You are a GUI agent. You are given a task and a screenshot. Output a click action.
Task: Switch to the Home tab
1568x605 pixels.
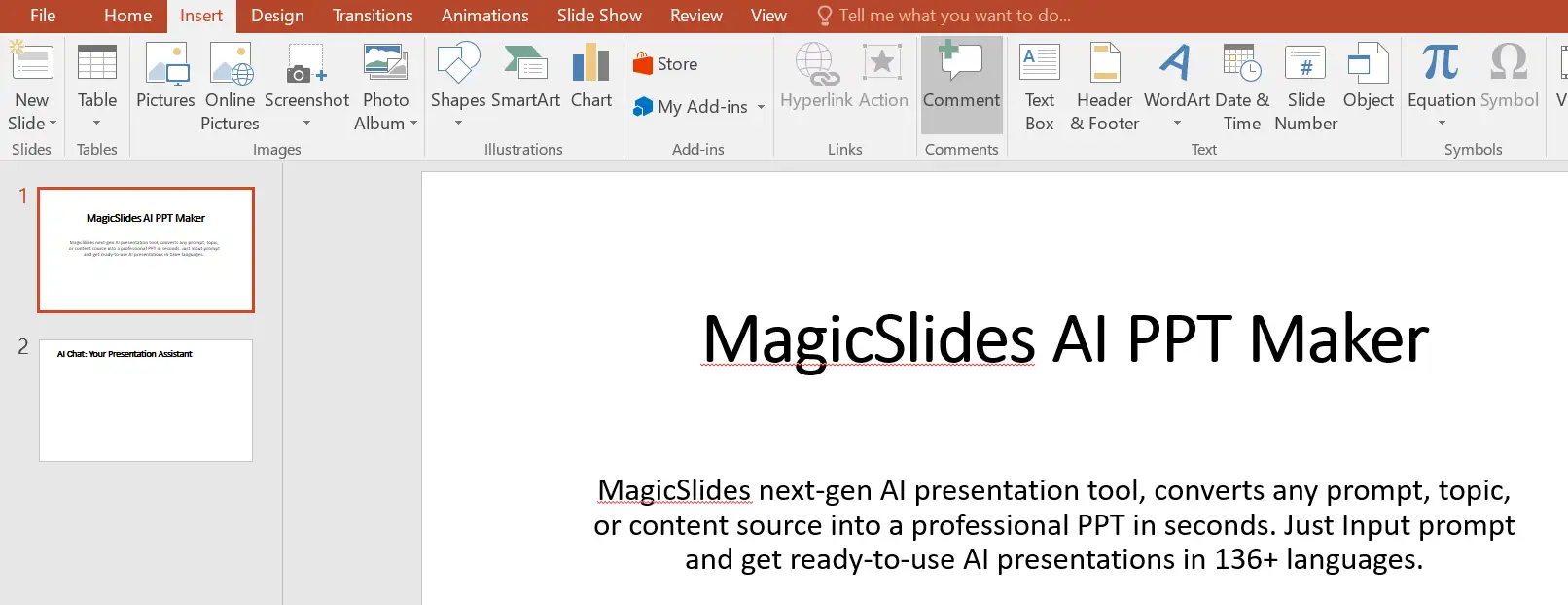pyautogui.click(x=128, y=16)
